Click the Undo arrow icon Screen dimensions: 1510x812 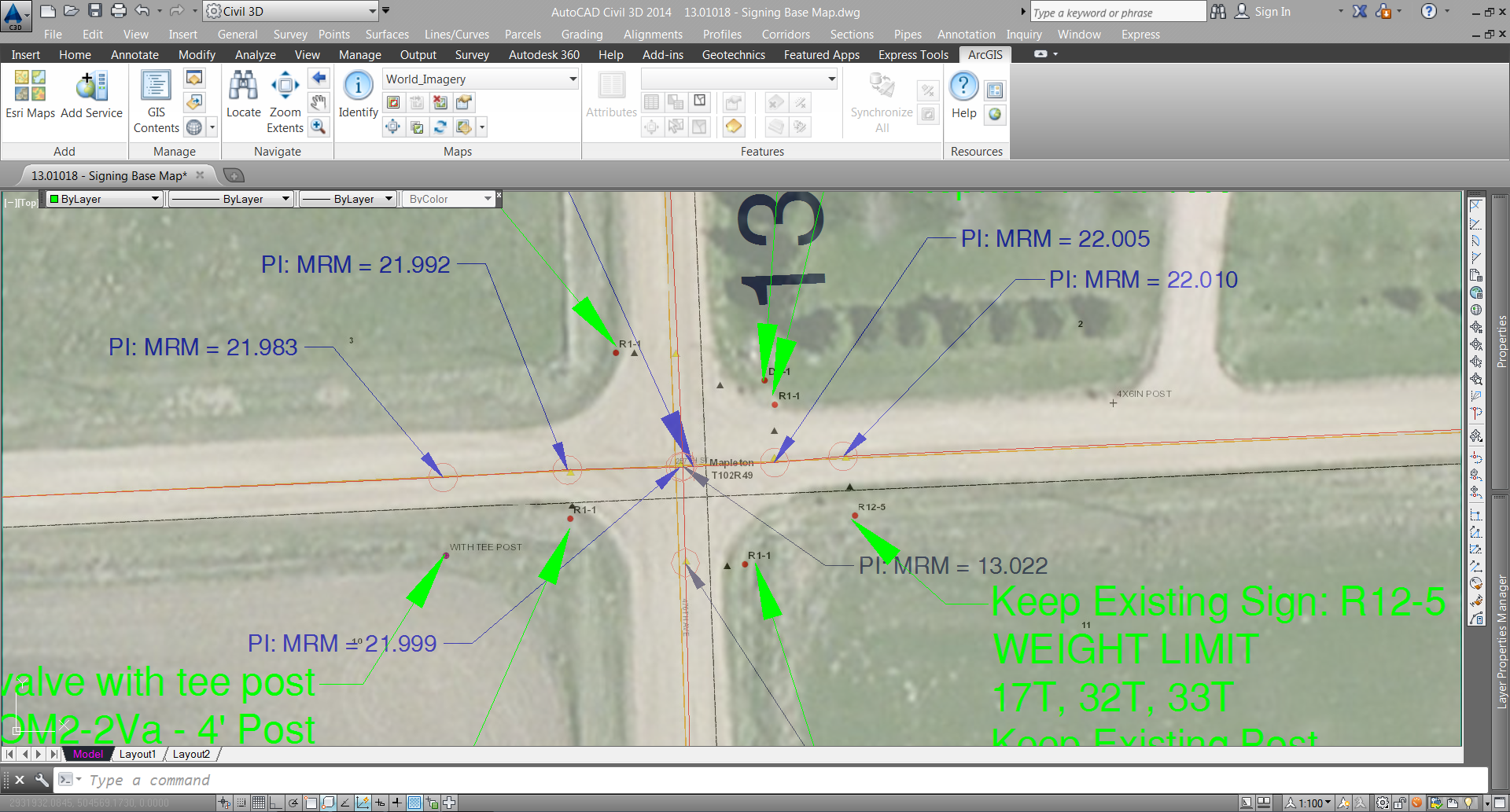click(142, 11)
